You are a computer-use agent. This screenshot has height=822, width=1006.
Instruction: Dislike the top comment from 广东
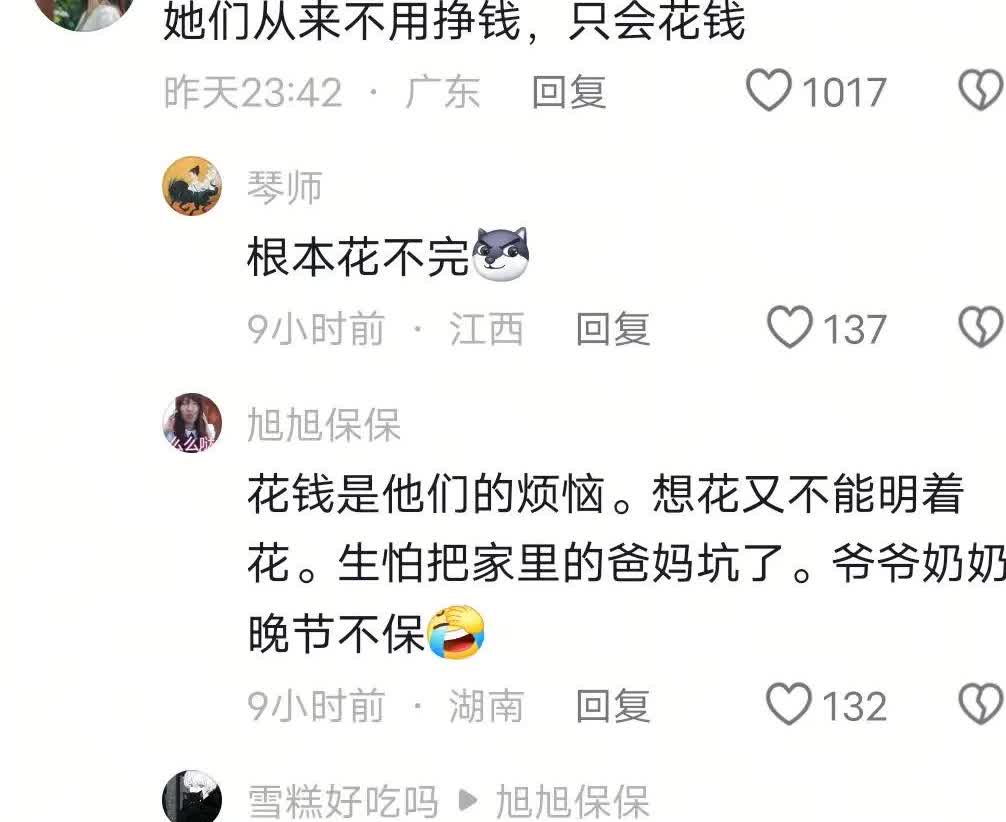982,90
